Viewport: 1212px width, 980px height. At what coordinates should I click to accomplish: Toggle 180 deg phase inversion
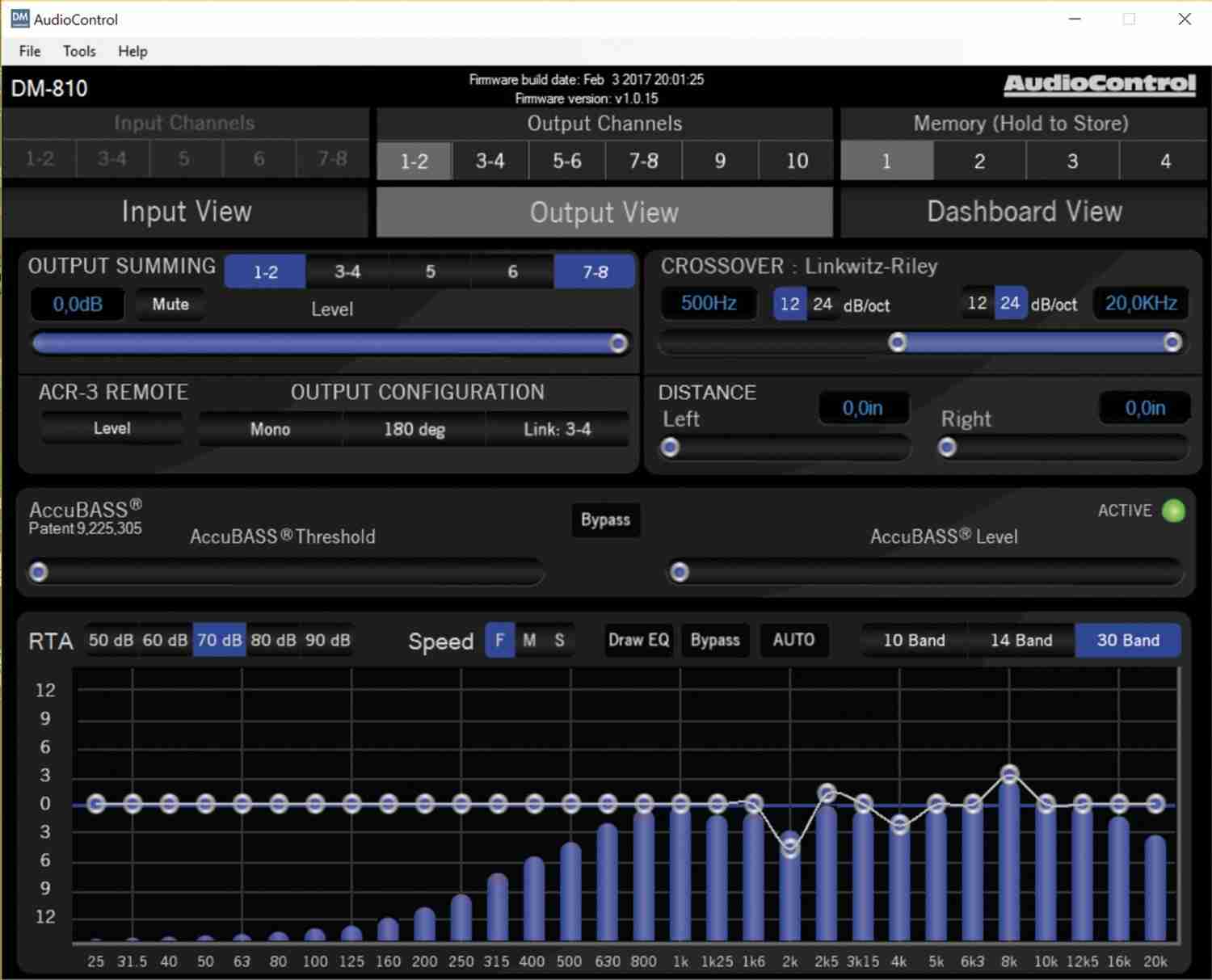[x=414, y=429]
